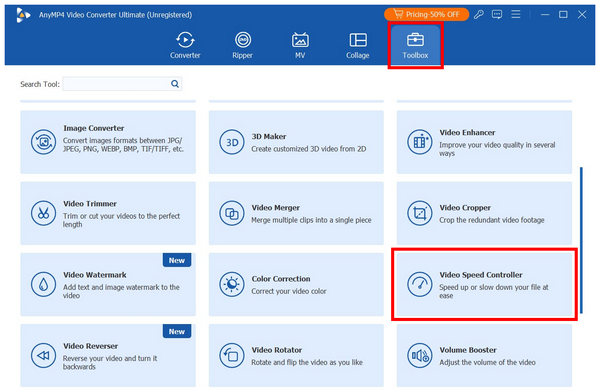Click 'Adjust the volume of the video' text
600x392 pixels.
coord(488,363)
